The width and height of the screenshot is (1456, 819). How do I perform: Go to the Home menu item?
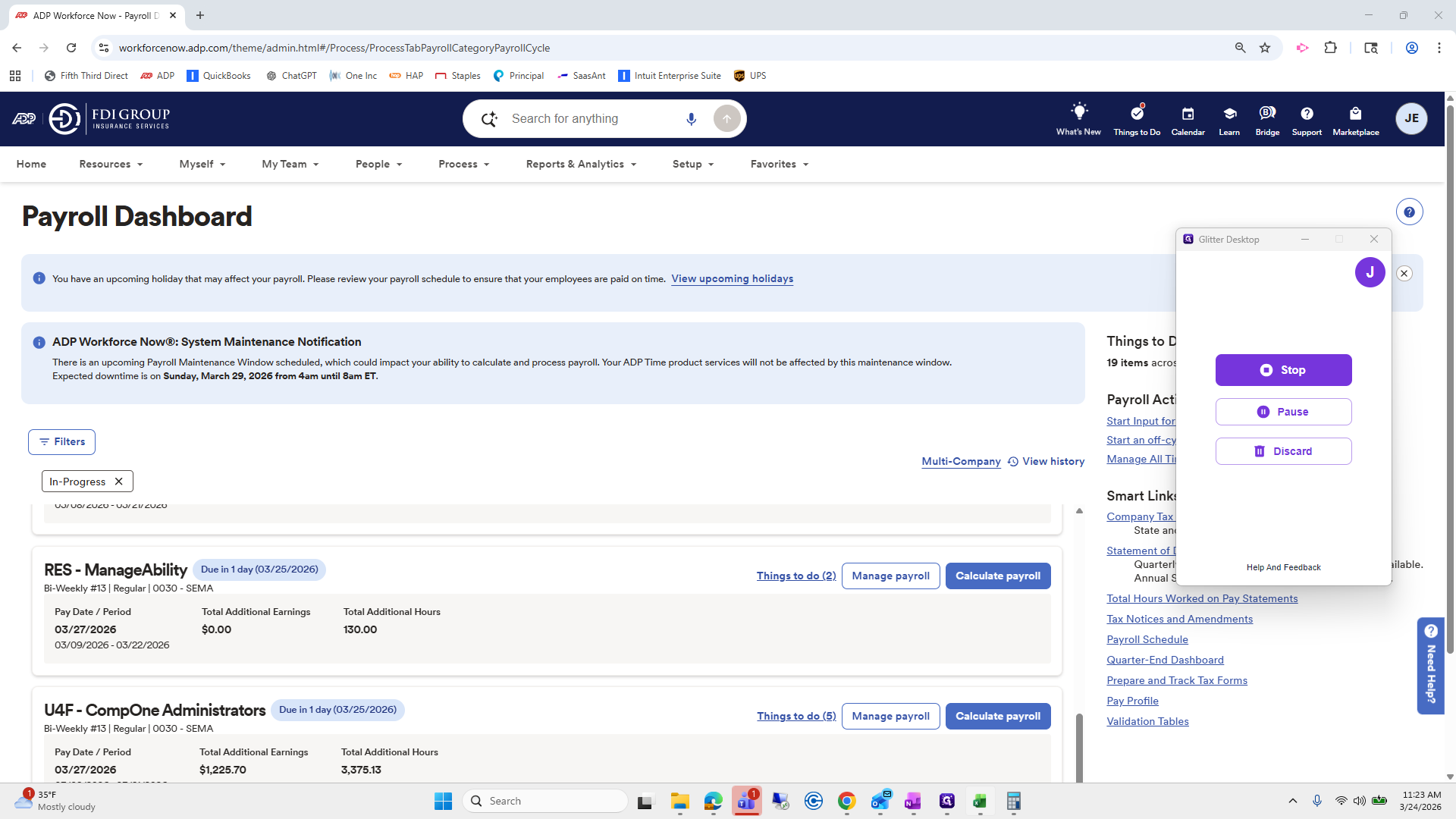(31, 164)
